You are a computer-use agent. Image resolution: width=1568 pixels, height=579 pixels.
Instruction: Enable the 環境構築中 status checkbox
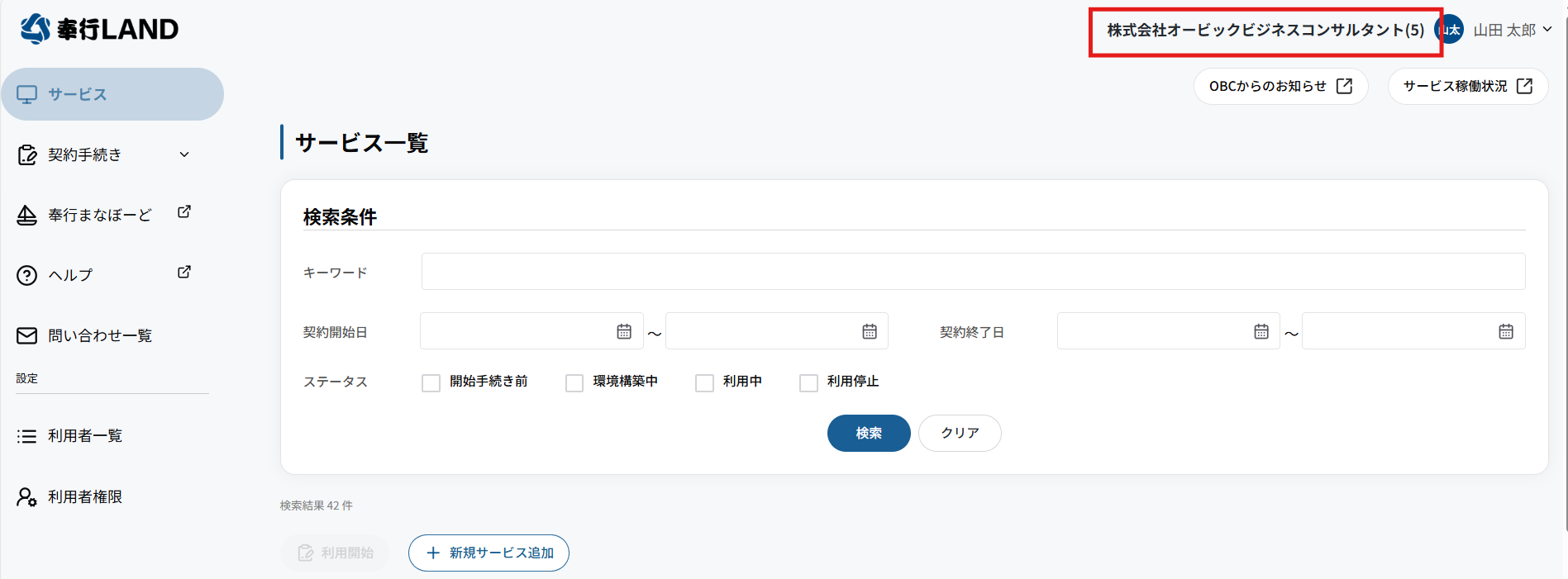[x=574, y=382]
